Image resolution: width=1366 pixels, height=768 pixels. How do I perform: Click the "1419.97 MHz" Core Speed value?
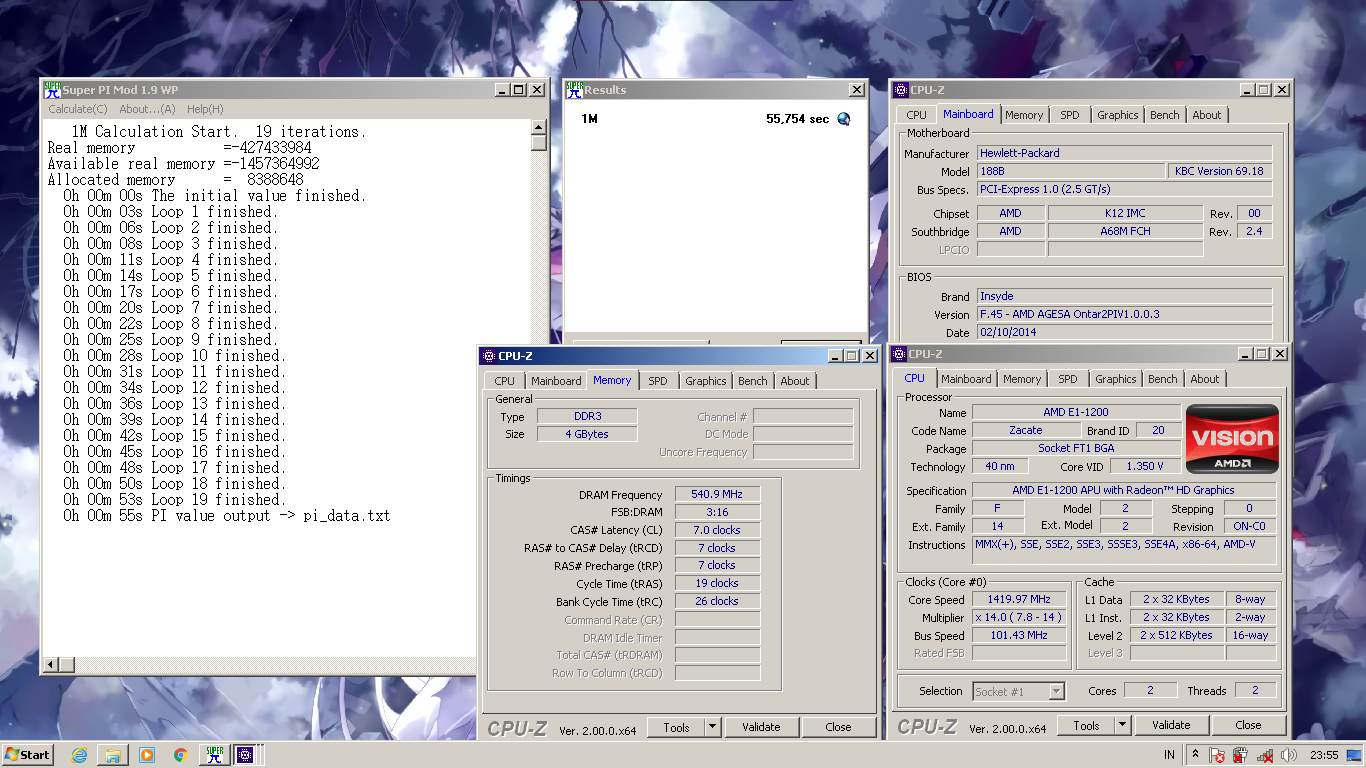pyautogui.click(x=1020, y=599)
